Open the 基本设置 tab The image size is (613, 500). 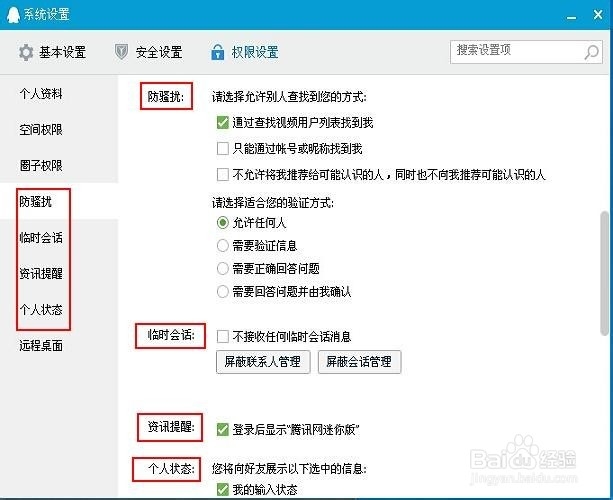[52, 52]
